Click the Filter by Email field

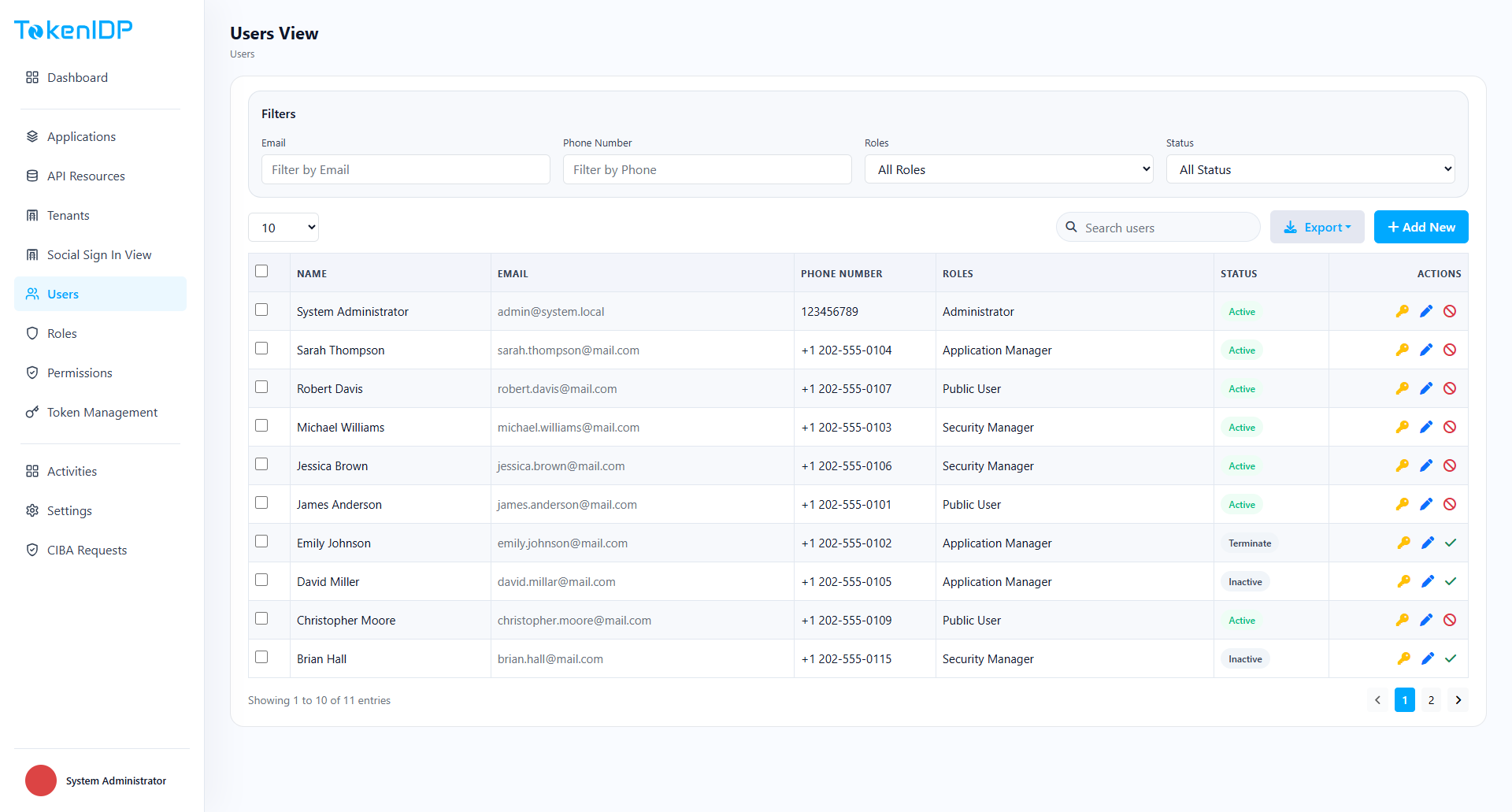coord(406,169)
